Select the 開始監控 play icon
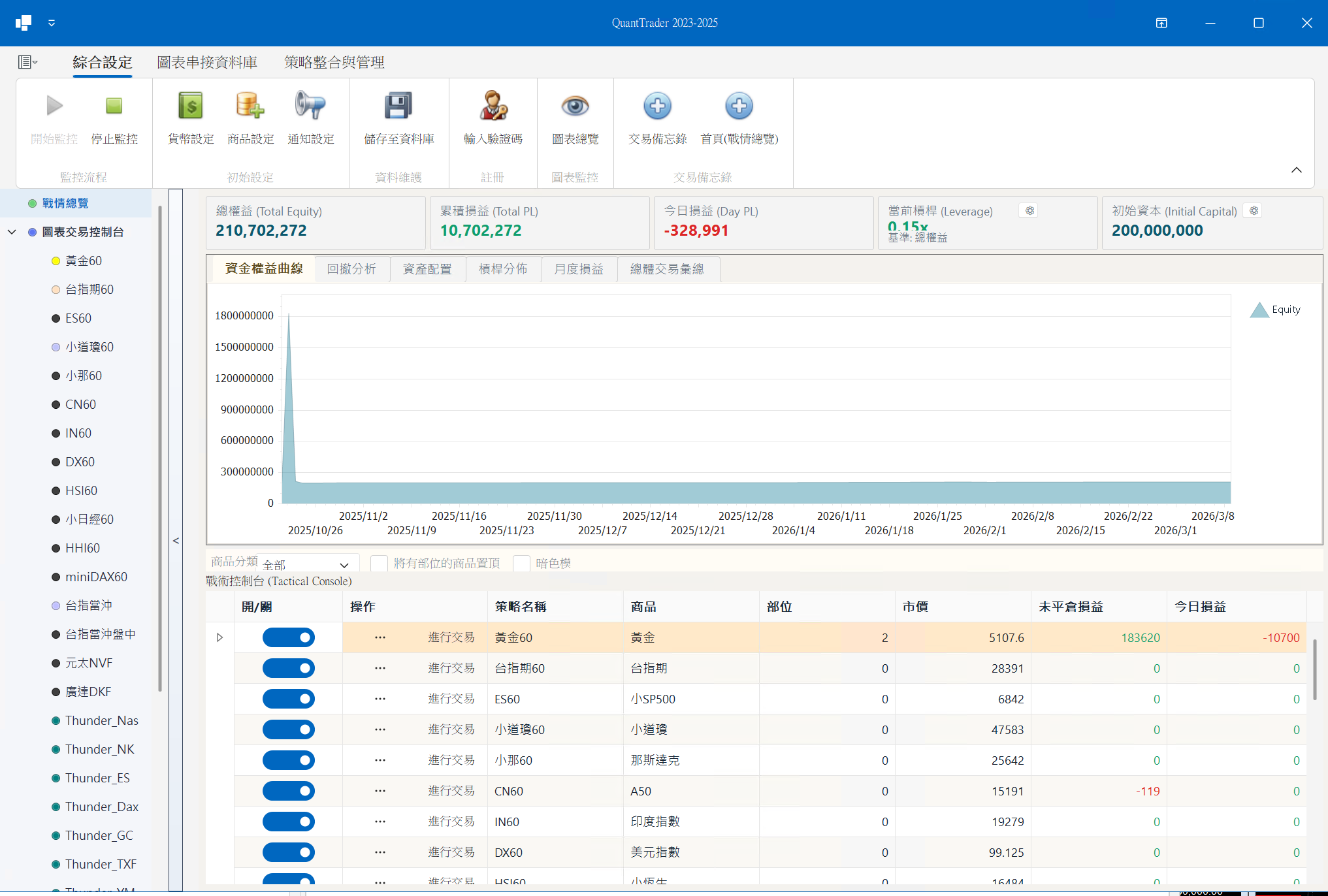 (x=54, y=106)
